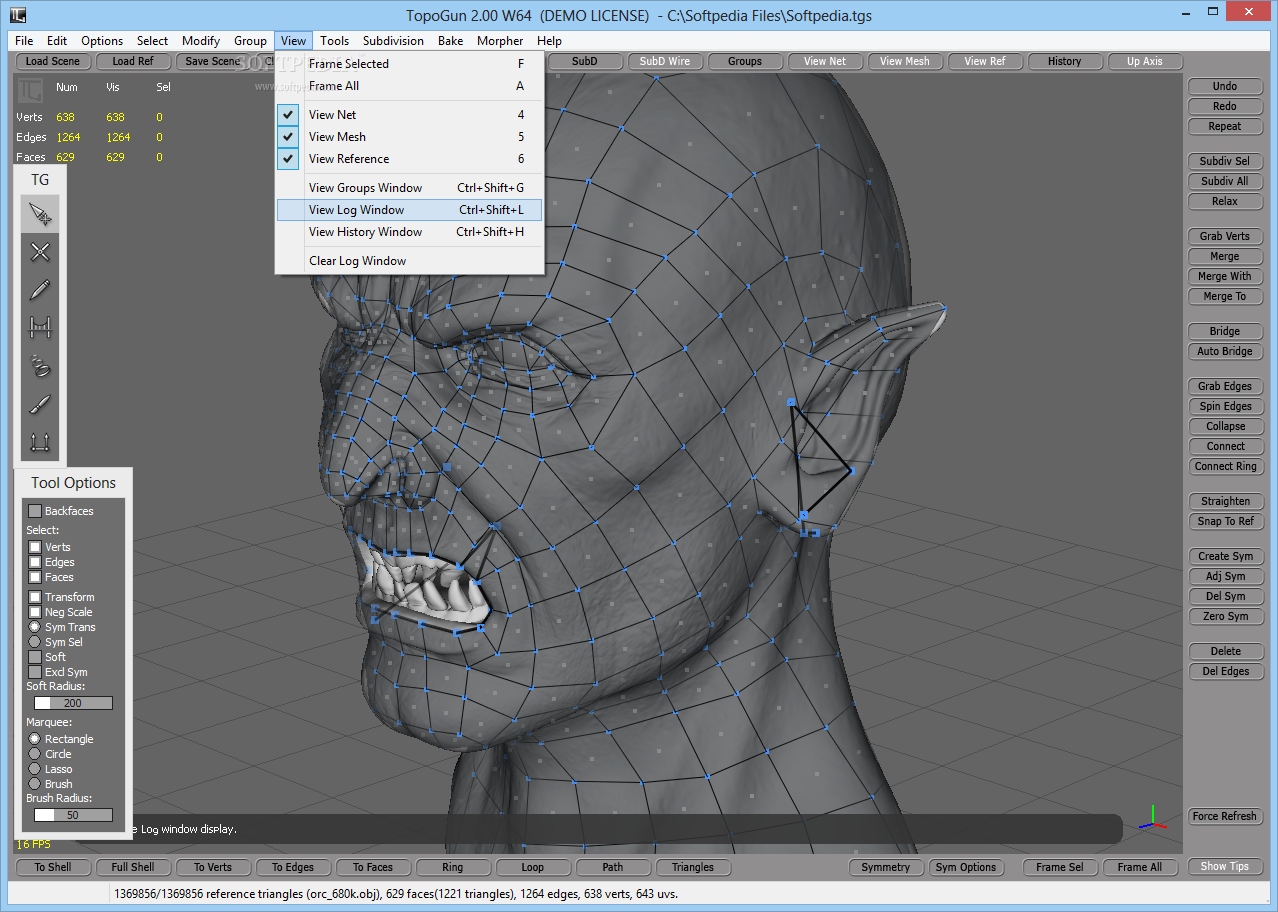Set marquee to Circle
This screenshot has width=1278, height=912.
tap(35, 754)
